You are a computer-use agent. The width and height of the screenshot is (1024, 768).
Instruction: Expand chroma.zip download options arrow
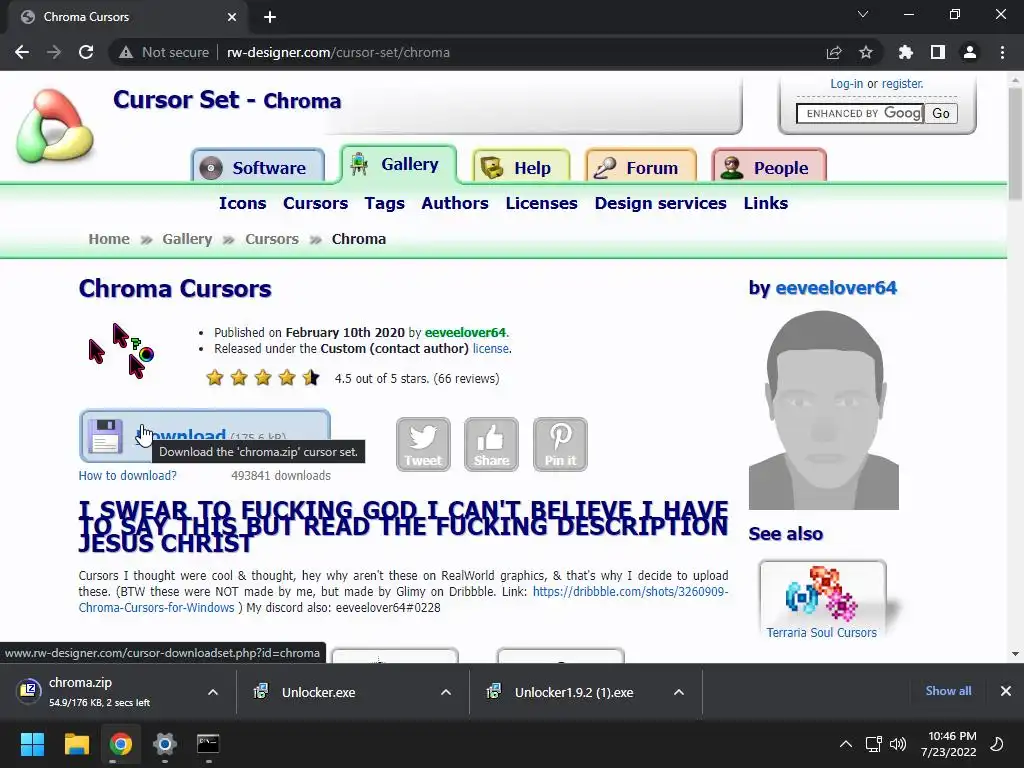[213, 692]
